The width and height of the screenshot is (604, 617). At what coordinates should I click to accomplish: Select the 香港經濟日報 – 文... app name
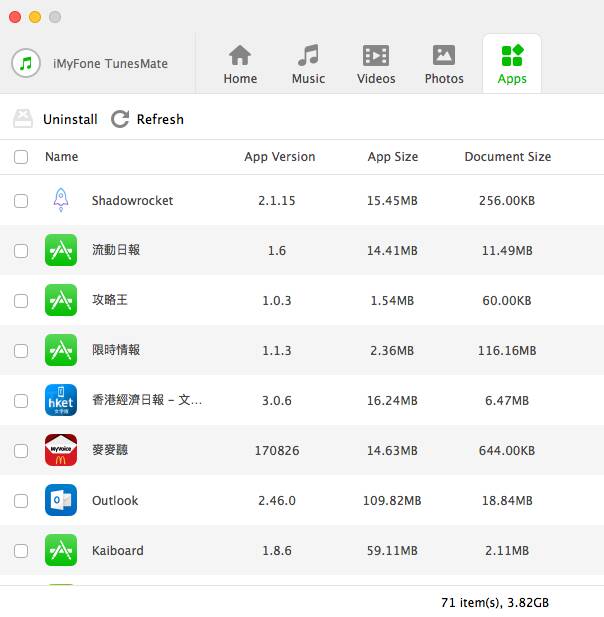147,400
